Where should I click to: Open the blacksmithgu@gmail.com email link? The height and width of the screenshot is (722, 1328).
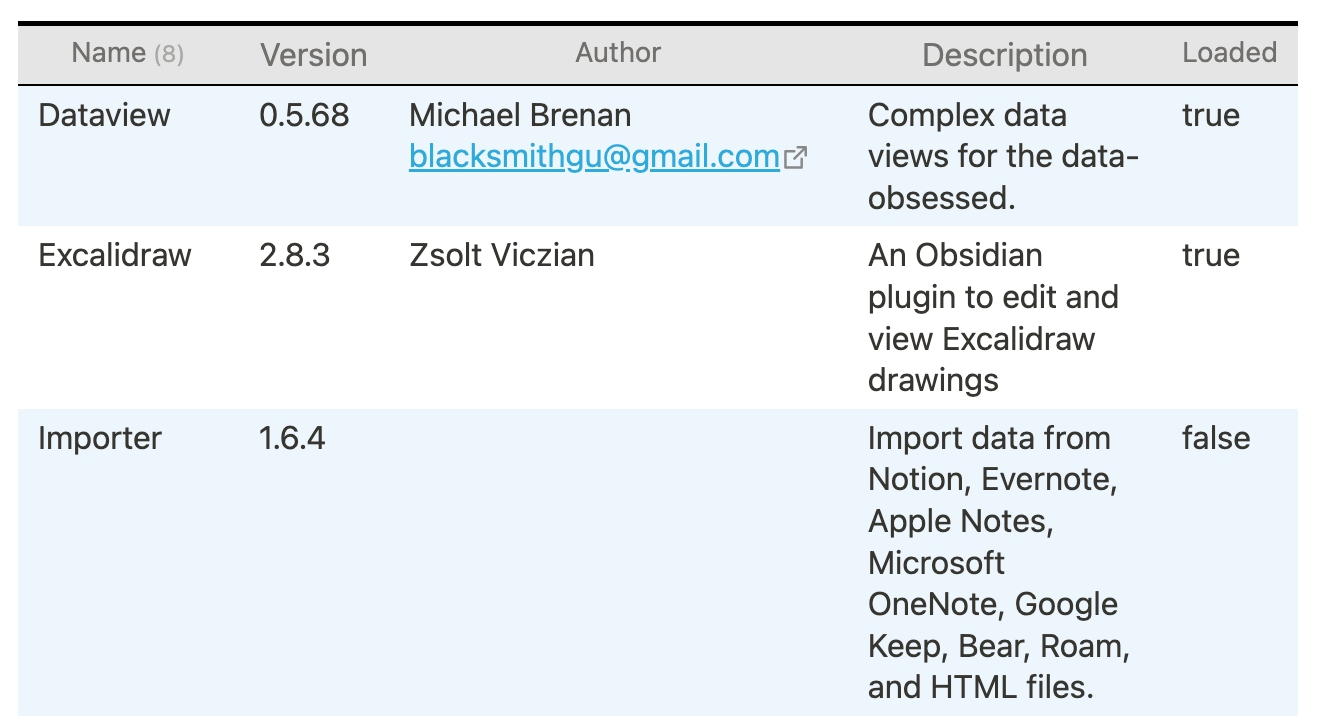point(594,157)
